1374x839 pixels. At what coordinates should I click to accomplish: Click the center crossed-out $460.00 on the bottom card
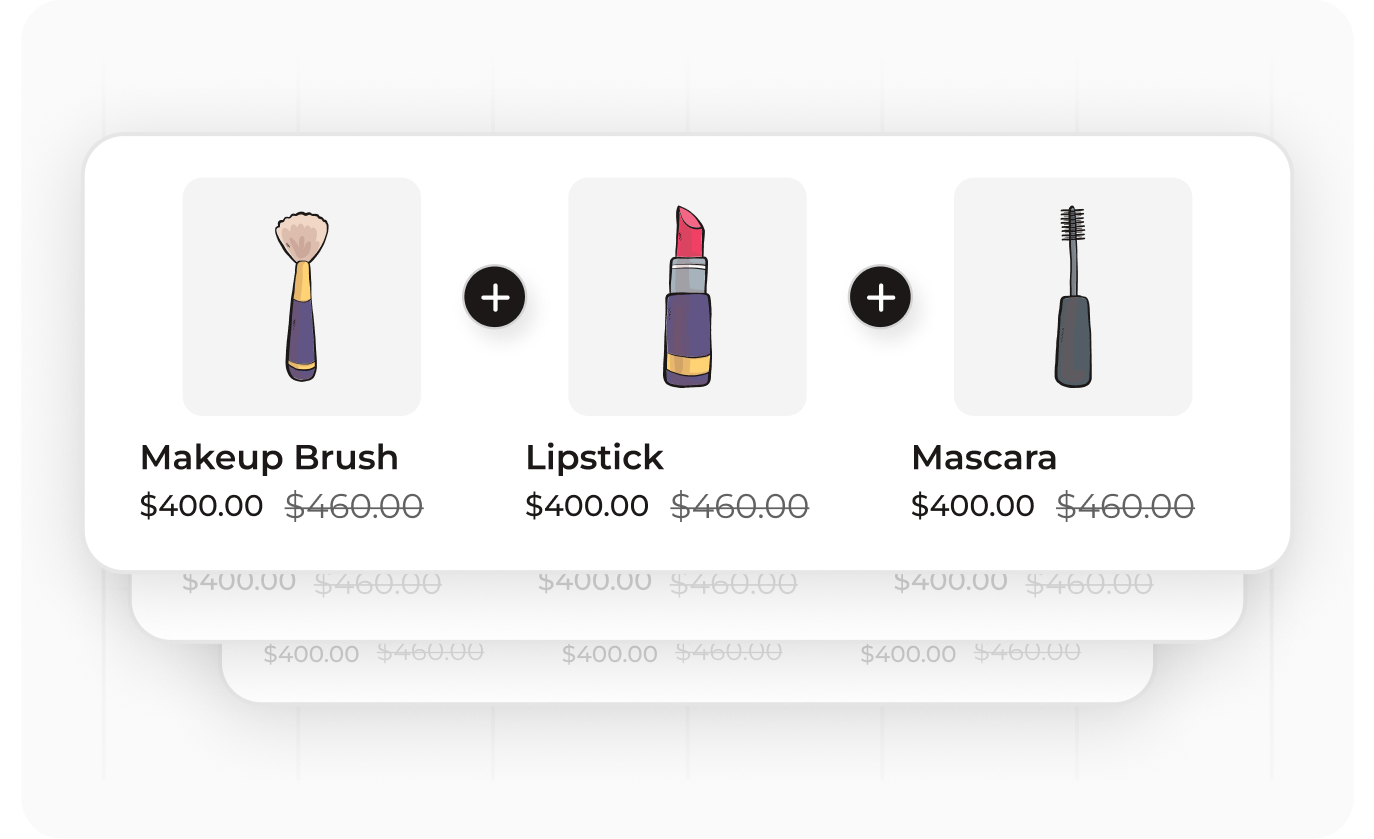pos(728,652)
